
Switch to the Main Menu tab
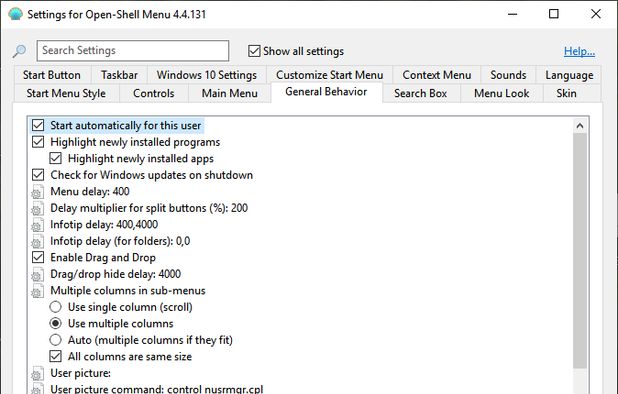click(x=230, y=93)
